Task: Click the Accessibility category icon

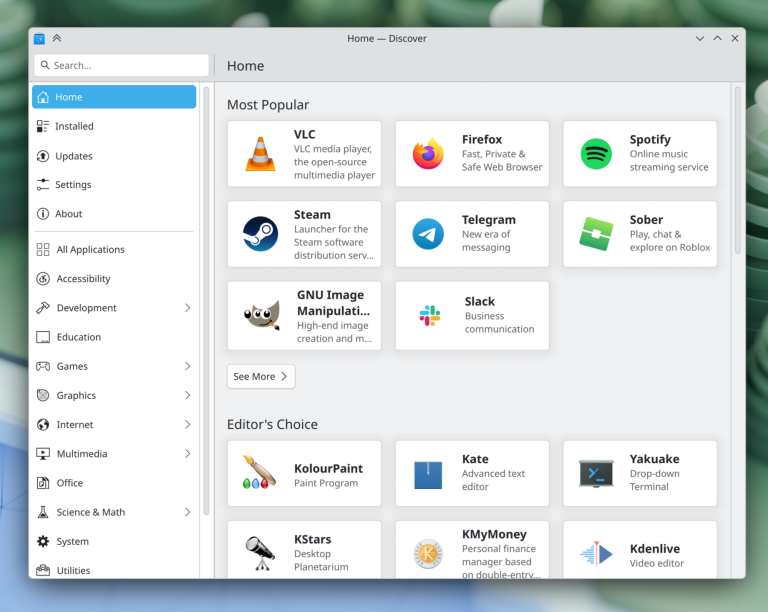Action: tap(43, 279)
